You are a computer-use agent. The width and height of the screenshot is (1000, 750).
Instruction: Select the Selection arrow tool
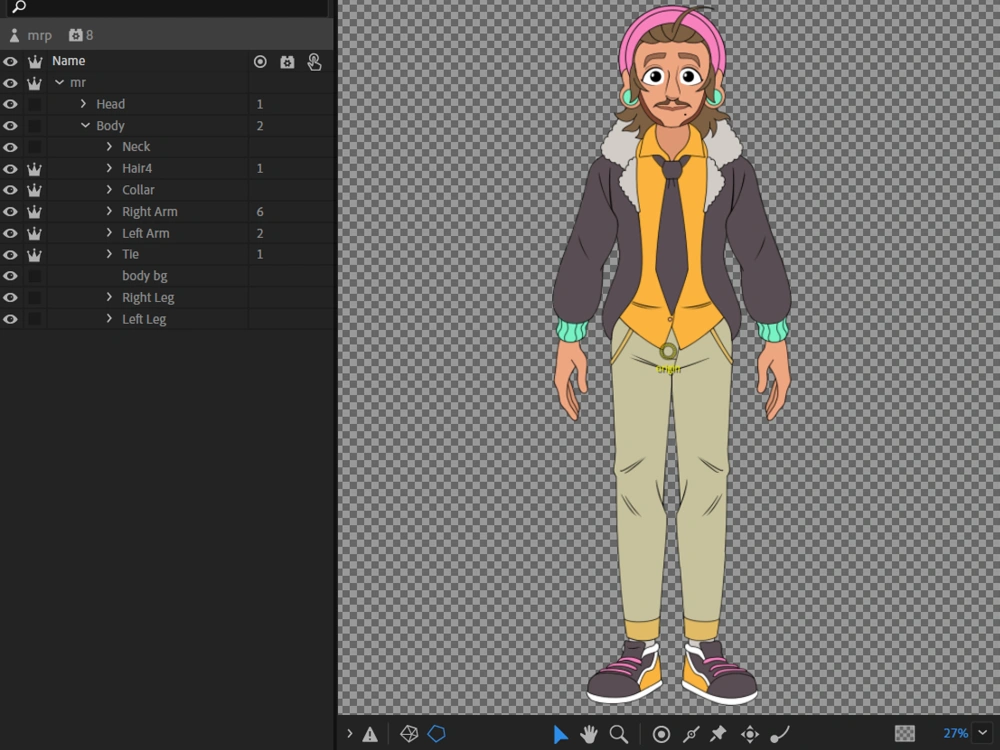pyautogui.click(x=561, y=733)
